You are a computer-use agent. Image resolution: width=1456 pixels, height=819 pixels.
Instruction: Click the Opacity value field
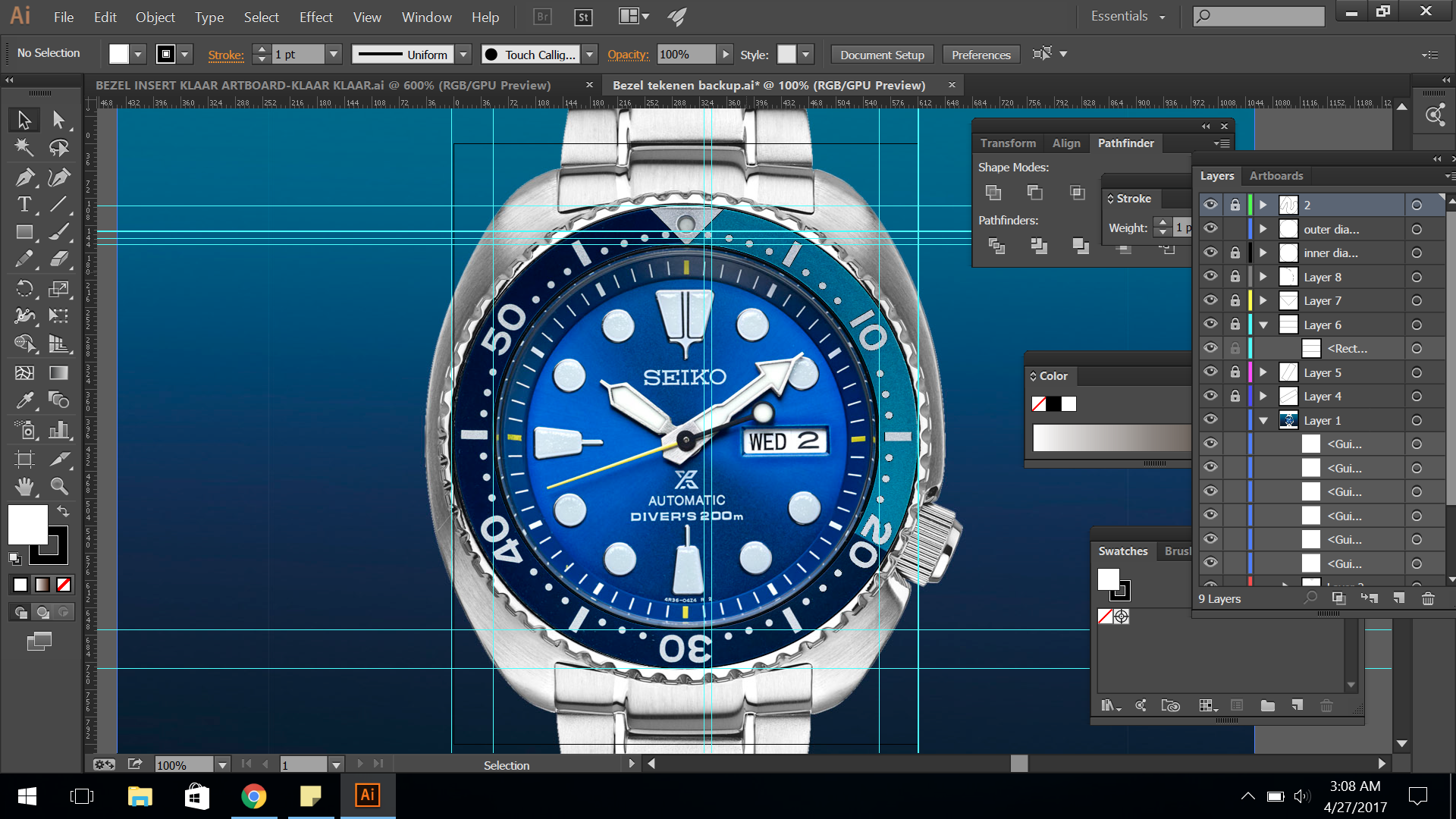(x=686, y=54)
